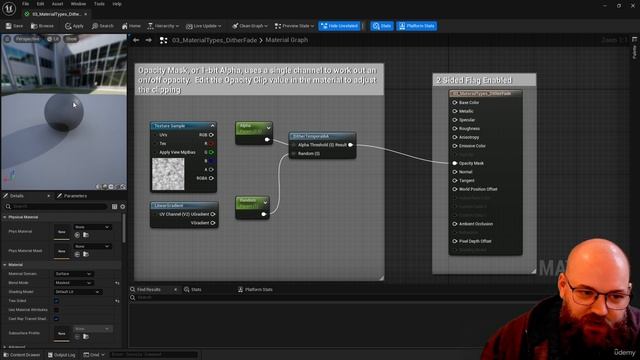Screen dimensions: 640x360
Task: Apply the material changes
Action: (x=74, y=26)
